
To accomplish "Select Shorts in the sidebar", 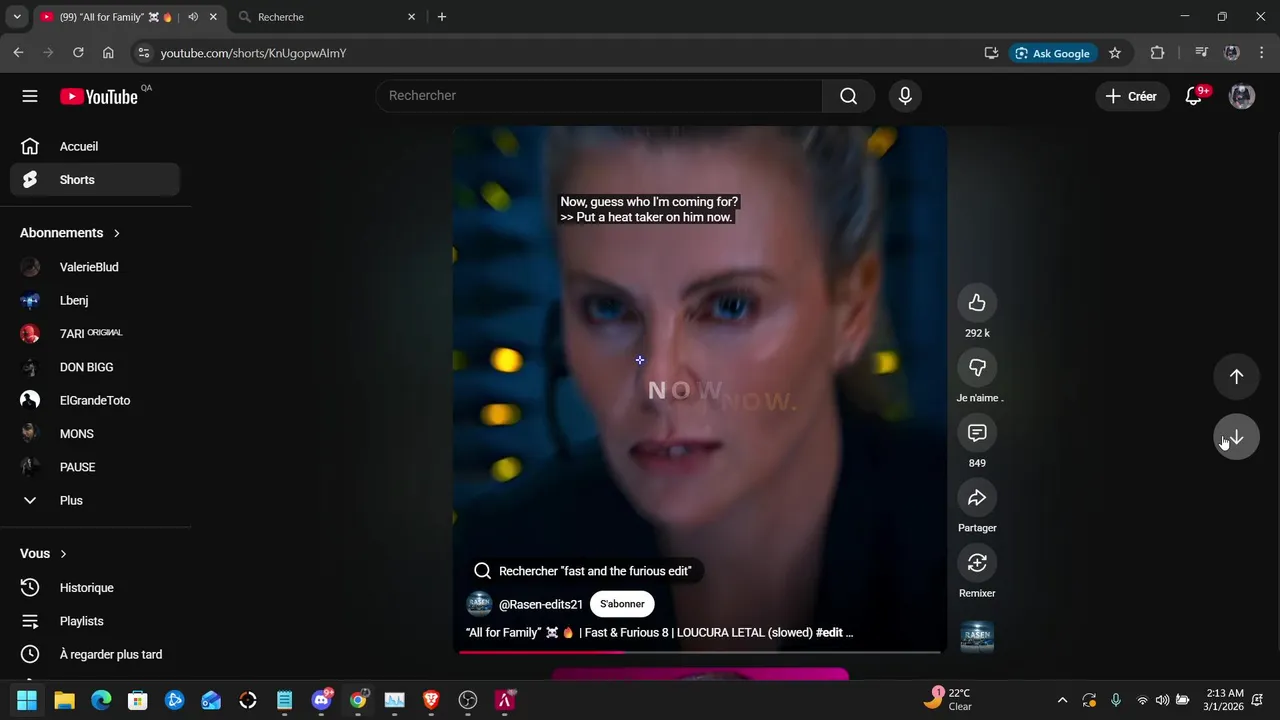I will (95, 180).
